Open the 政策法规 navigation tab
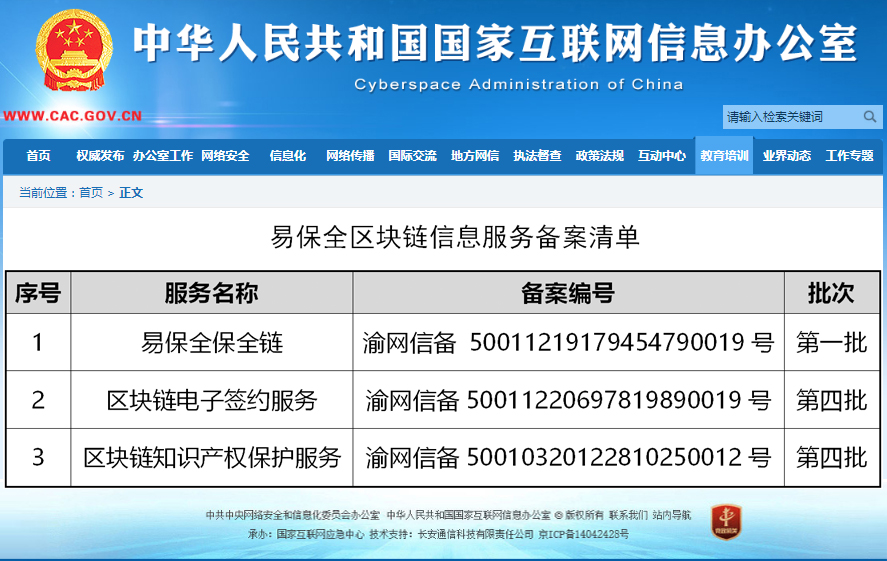 pyautogui.click(x=600, y=156)
